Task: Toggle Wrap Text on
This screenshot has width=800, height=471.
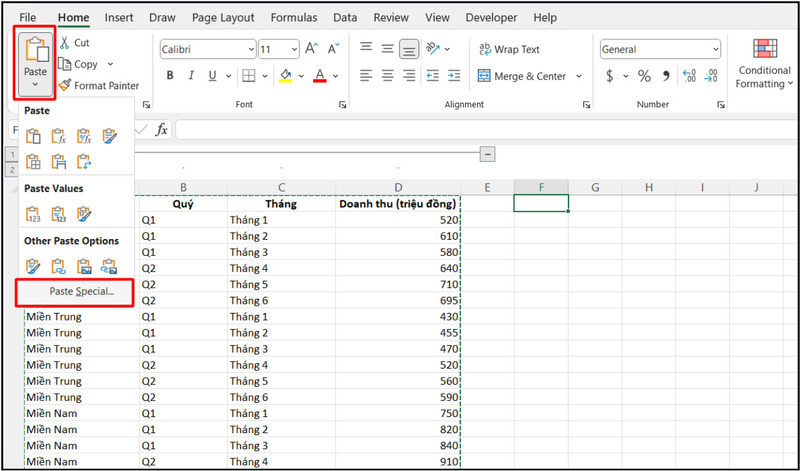Action: pyautogui.click(x=509, y=49)
